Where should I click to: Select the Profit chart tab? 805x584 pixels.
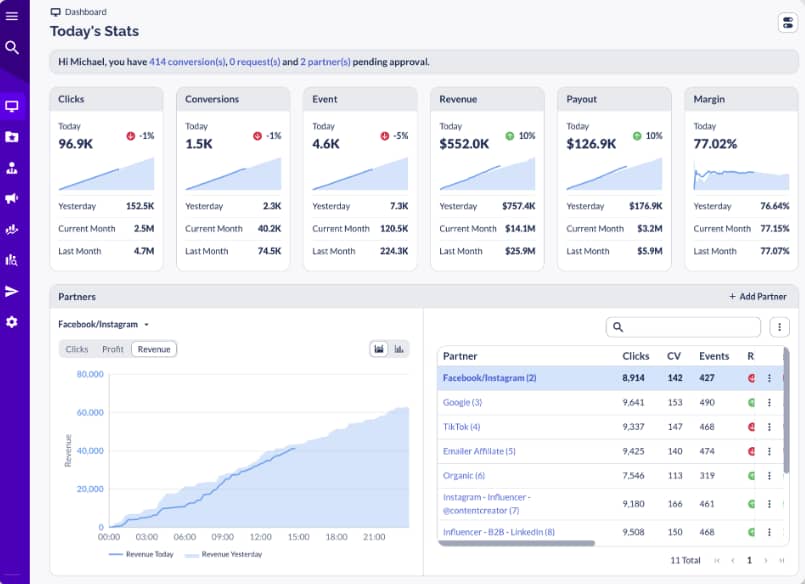point(112,349)
